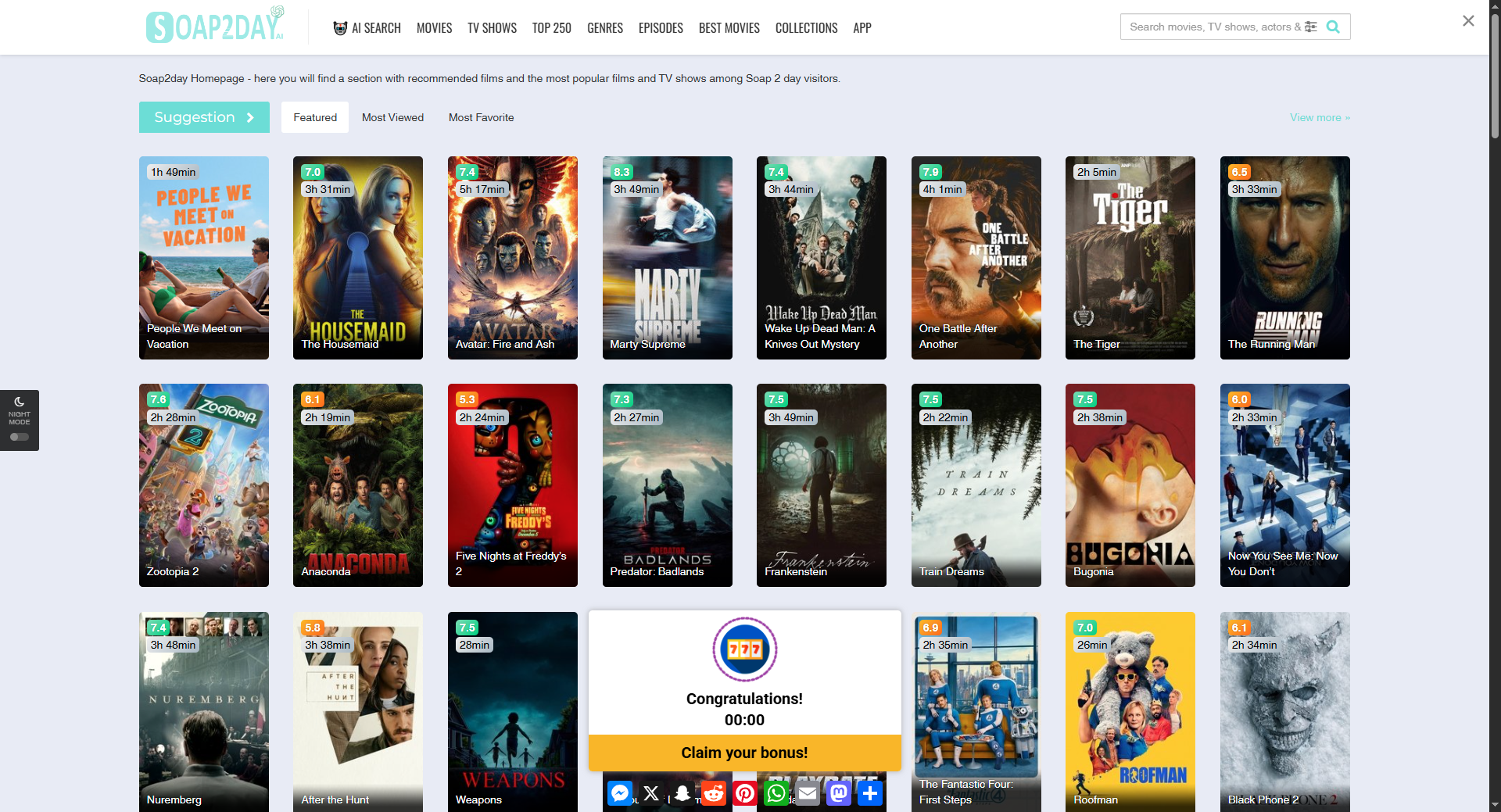Open search filter options icon
This screenshot has width=1501, height=812.
click(1311, 27)
